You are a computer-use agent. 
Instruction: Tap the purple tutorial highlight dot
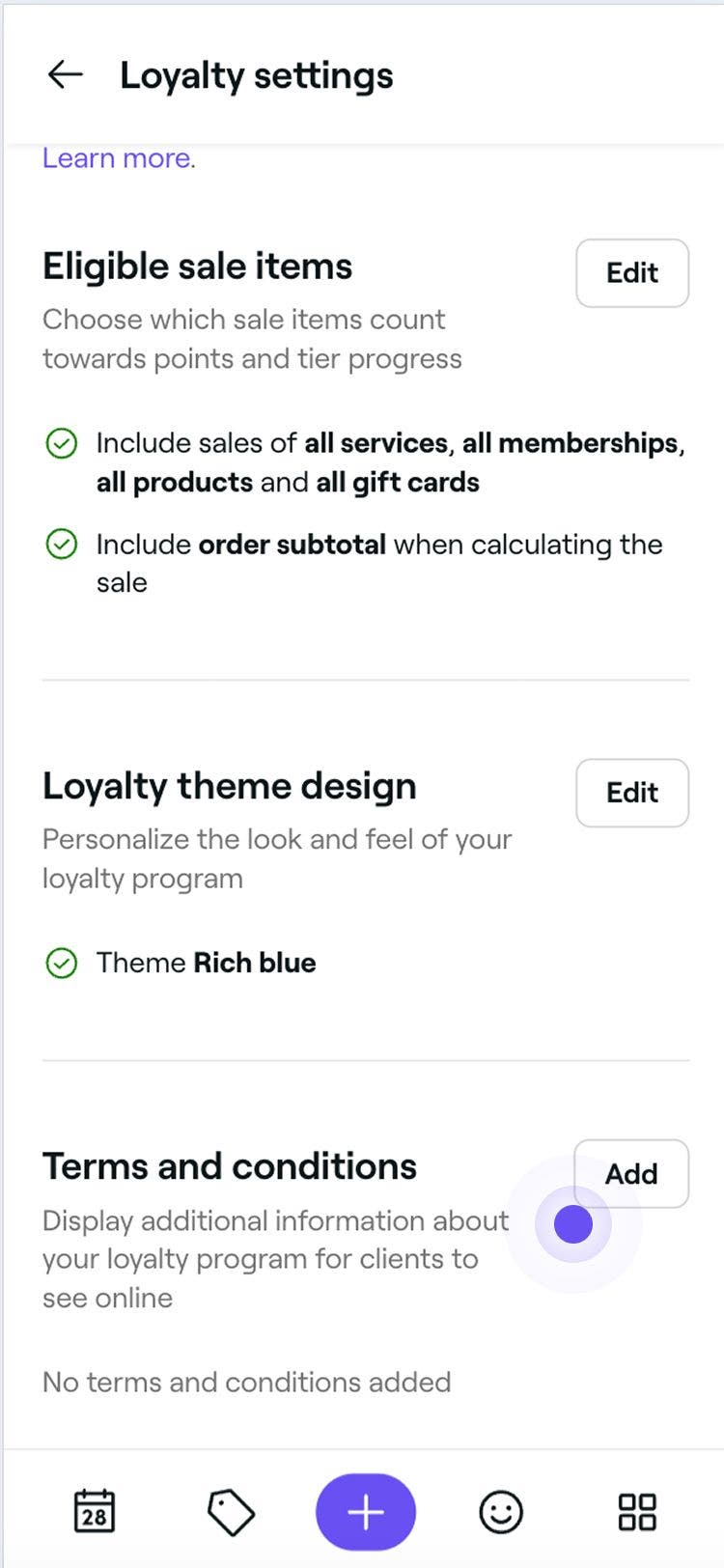[571, 1223]
